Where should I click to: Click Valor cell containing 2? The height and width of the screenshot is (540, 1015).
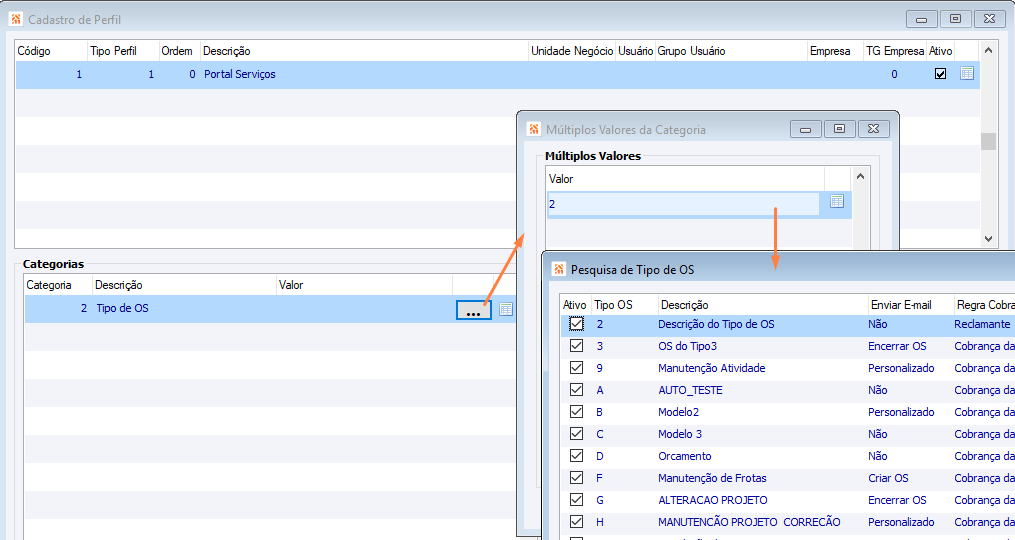[x=683, y=204]
